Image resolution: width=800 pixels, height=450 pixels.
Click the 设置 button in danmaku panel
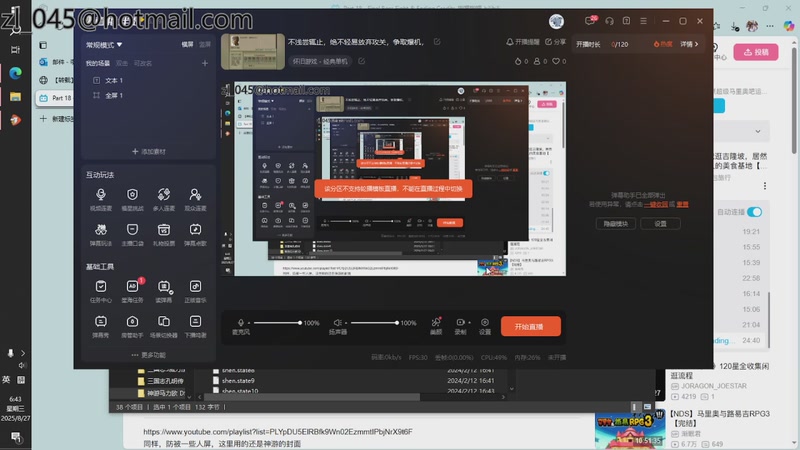click(x=660, y=223)
